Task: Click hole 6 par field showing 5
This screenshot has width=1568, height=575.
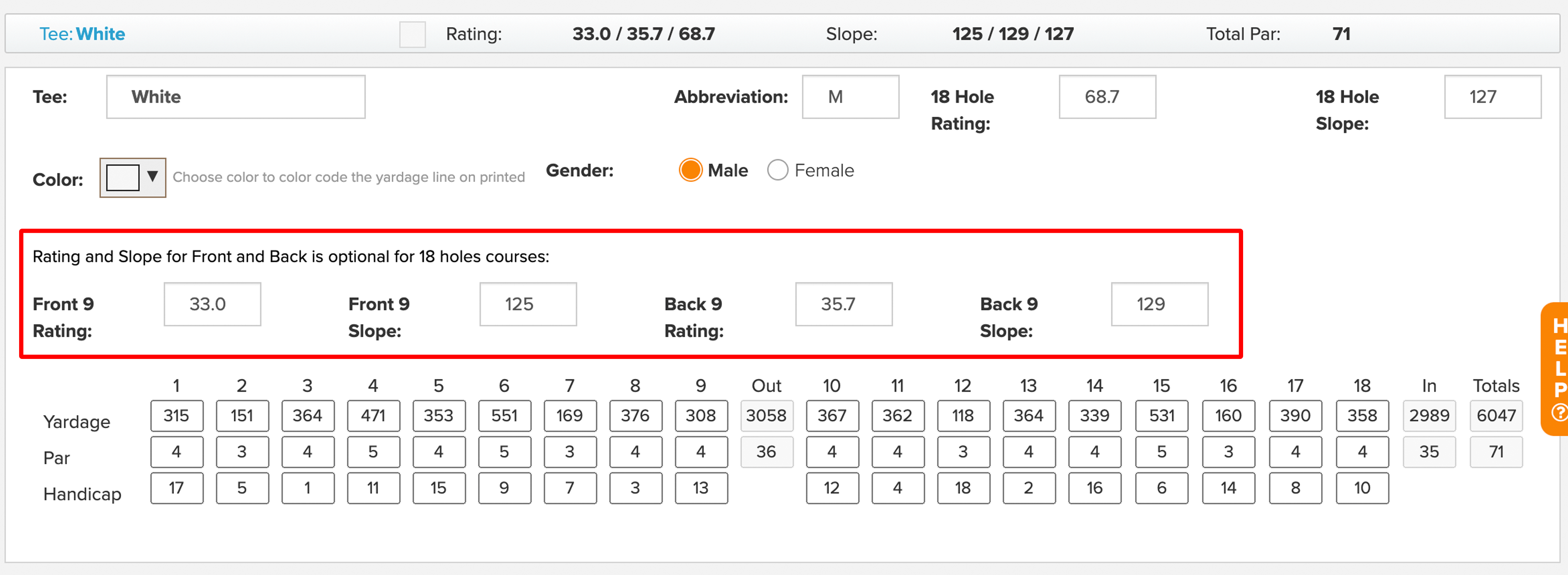Action: point(505,452)
